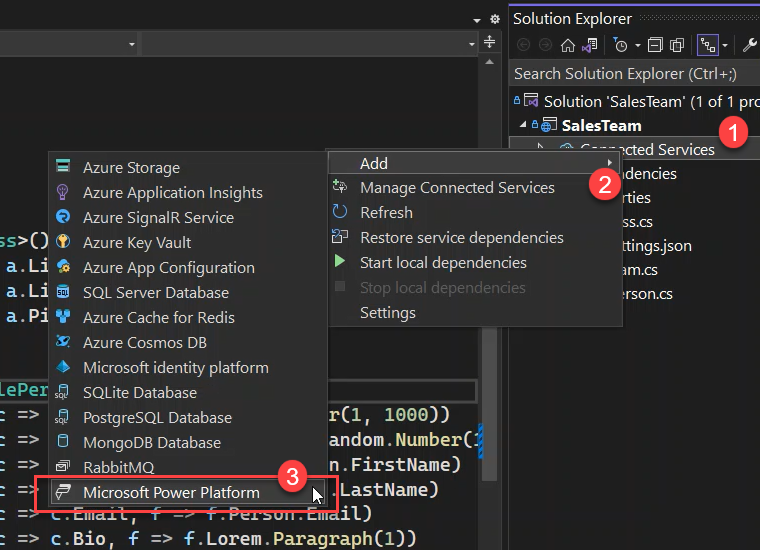760x550 pixels.
Task: Click the editor split window icon
Action: pos(490,42)
